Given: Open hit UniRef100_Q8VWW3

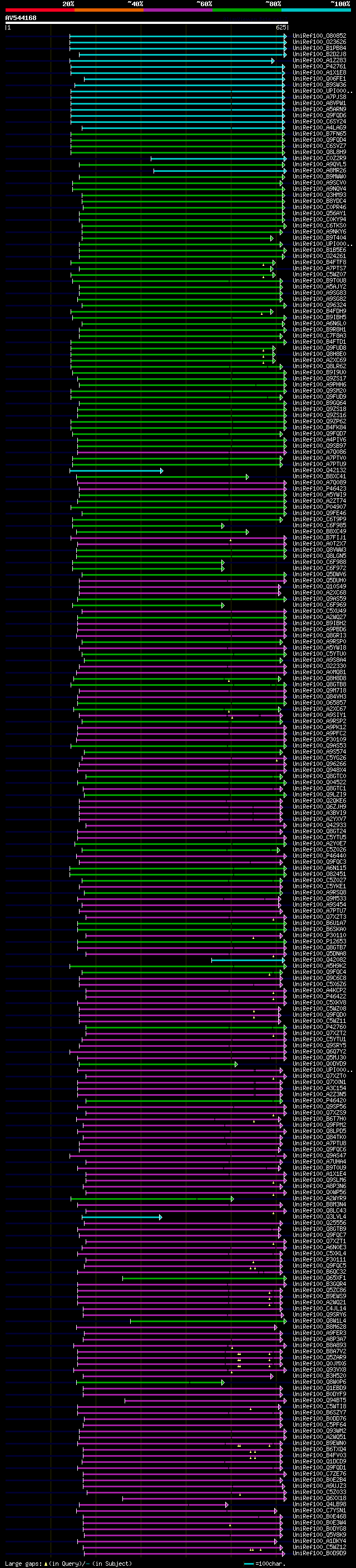Looking at the screenshot, I should 319,550.
